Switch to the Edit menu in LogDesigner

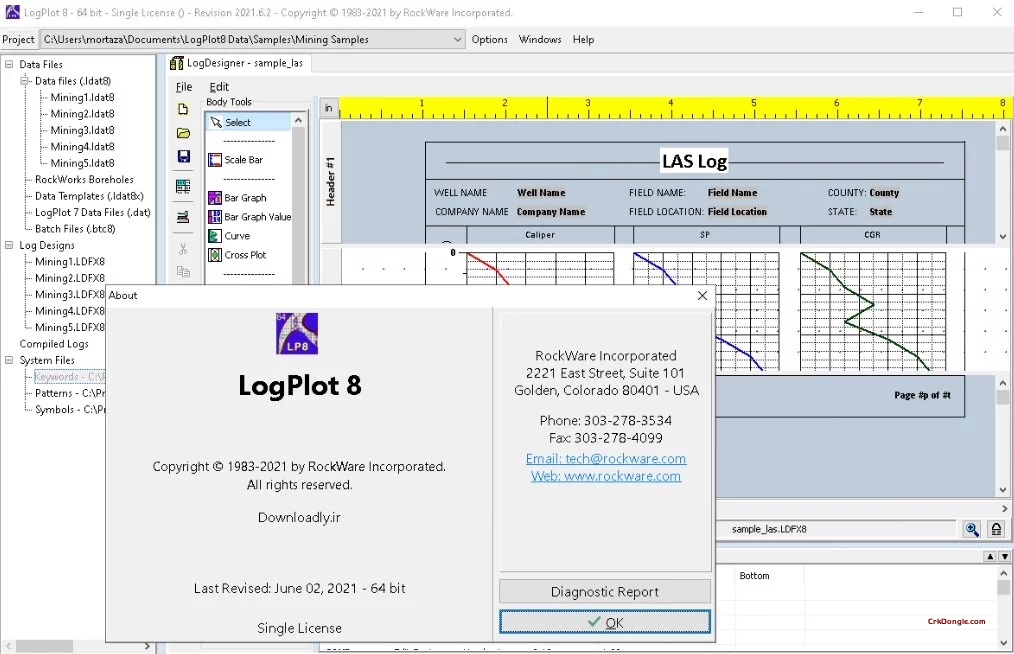point(219,86)
